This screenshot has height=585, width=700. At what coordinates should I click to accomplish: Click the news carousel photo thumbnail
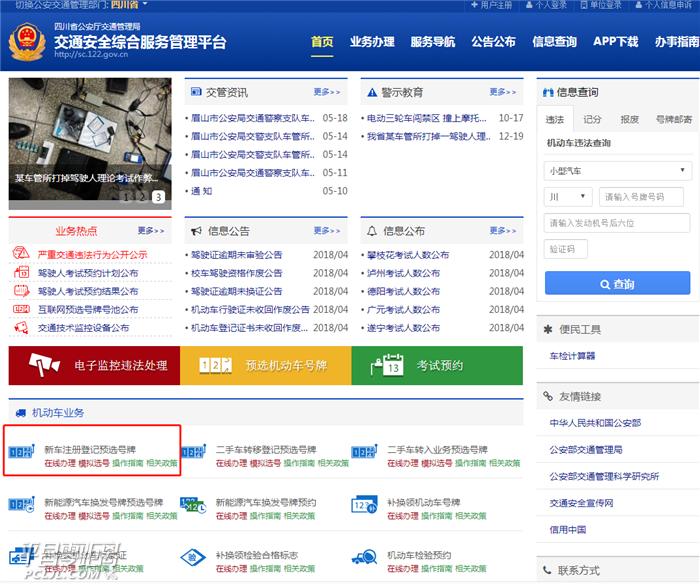pos(90,143)
